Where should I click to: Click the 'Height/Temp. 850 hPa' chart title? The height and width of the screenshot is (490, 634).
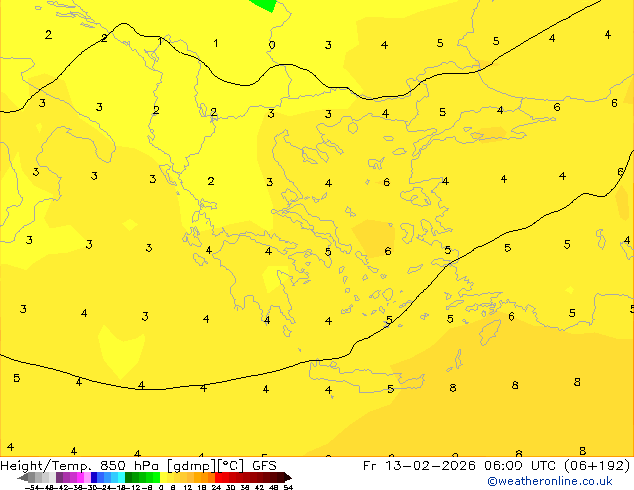pos(80,466)
